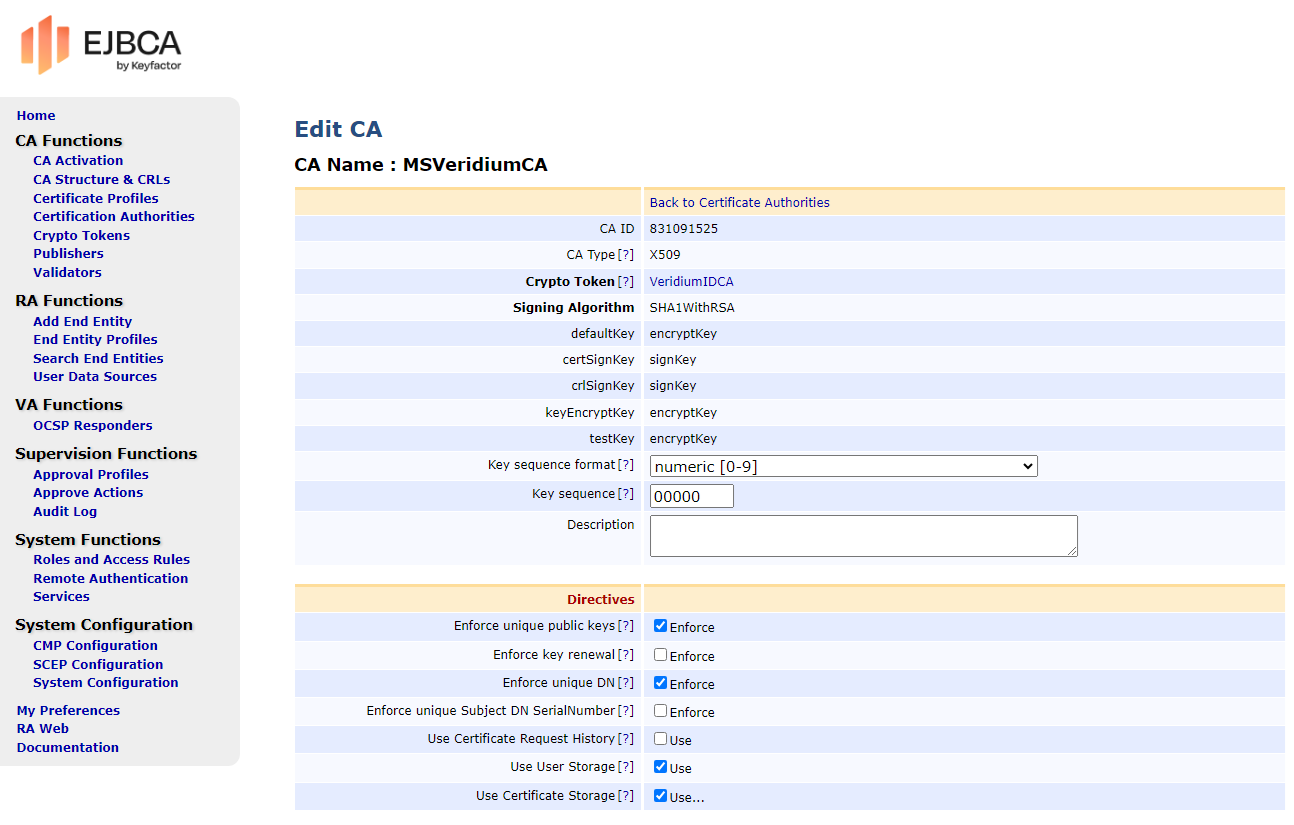This screenshot has width=1294, height=825.
Task: View help for Use Certificate Storage
Action: (624, 796)
